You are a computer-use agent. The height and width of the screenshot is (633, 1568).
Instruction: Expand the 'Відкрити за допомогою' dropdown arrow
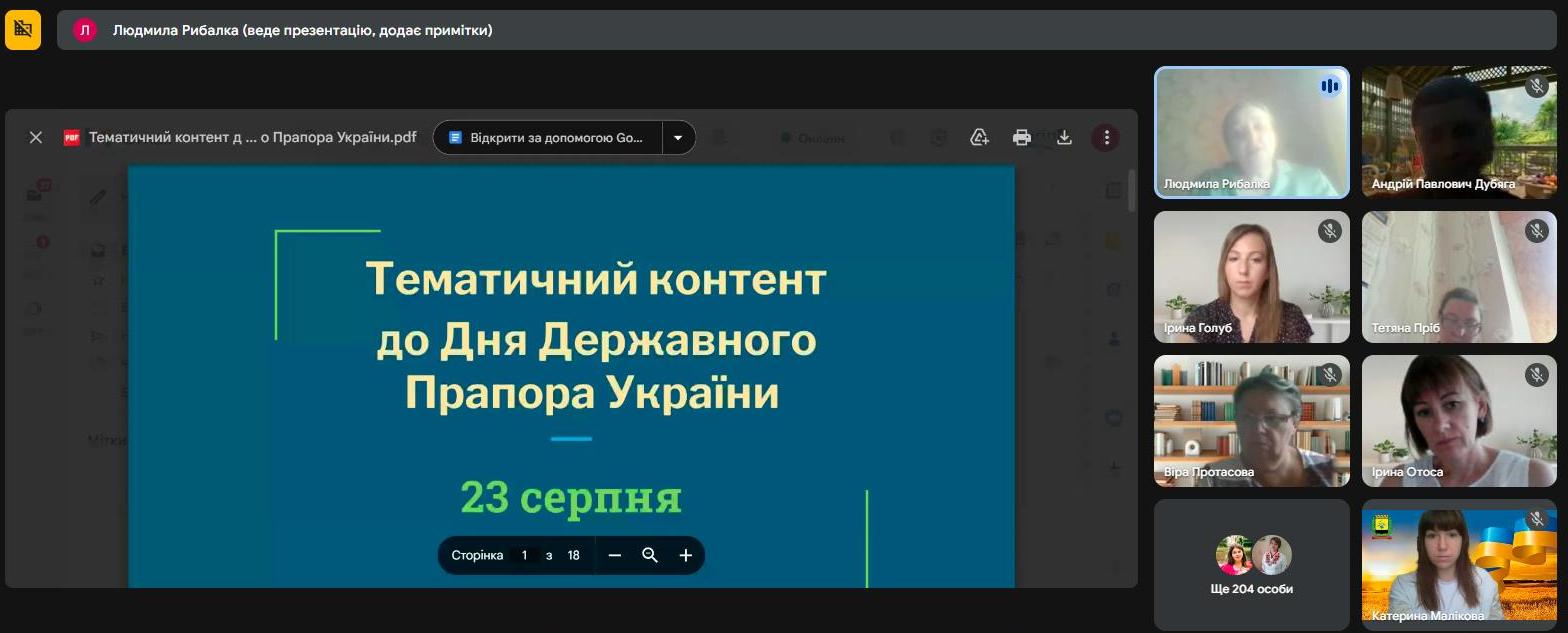click(678, 138)
